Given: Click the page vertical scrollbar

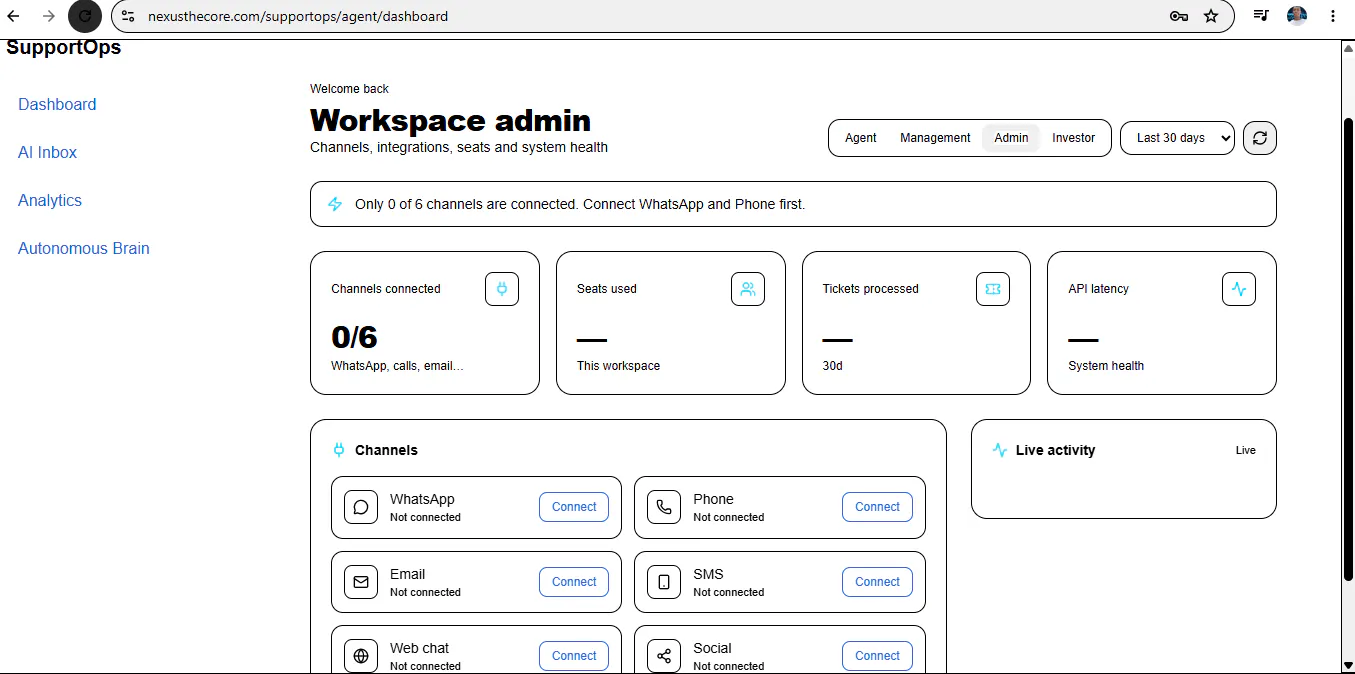Looking at the screenshot, I should coord(1347,348).
